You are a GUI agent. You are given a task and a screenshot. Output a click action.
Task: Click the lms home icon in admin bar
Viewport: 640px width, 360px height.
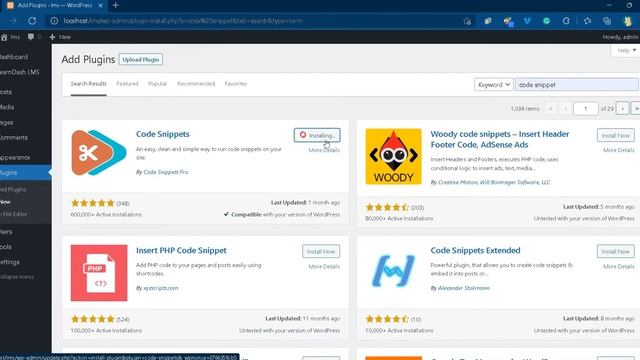pyautogui.click(x=10, y=37)
